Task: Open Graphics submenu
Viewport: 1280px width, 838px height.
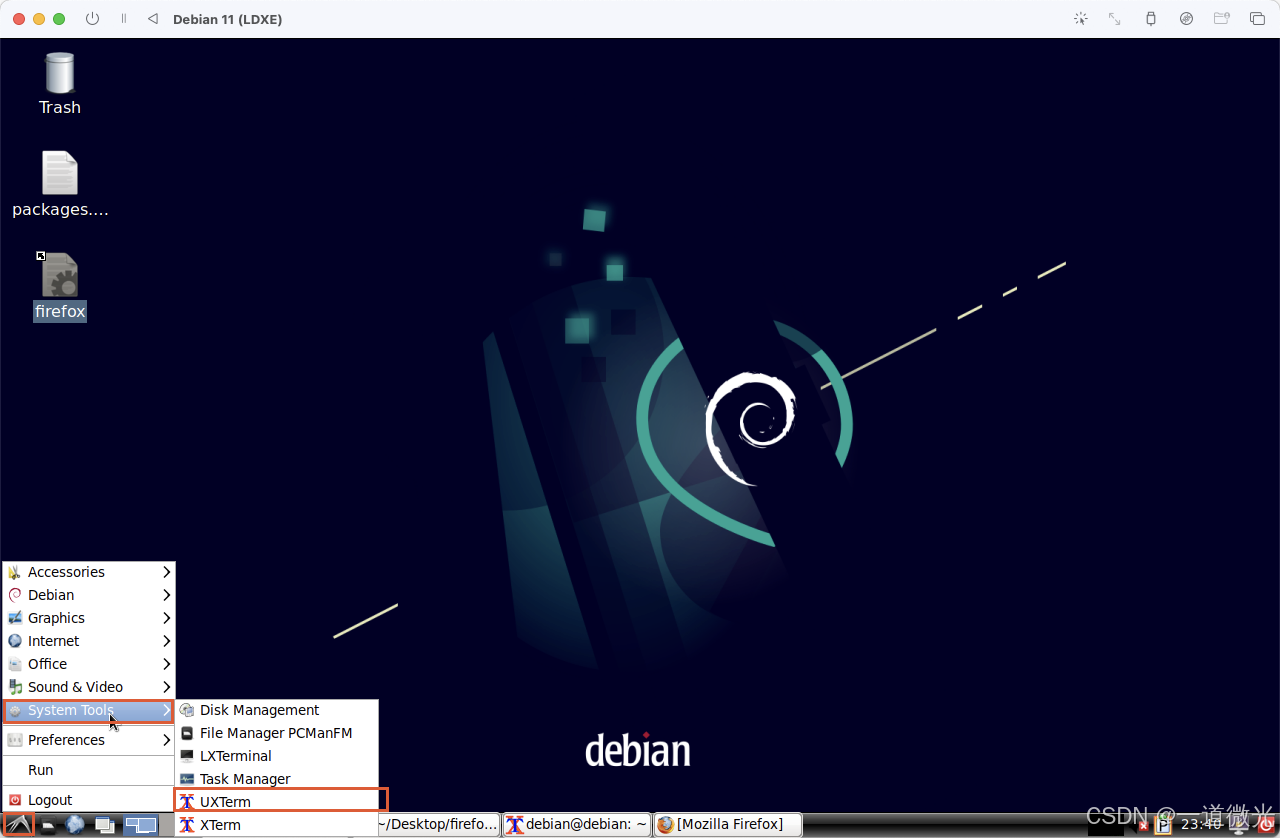Action: pyautogui.click(x=89, y=618)
